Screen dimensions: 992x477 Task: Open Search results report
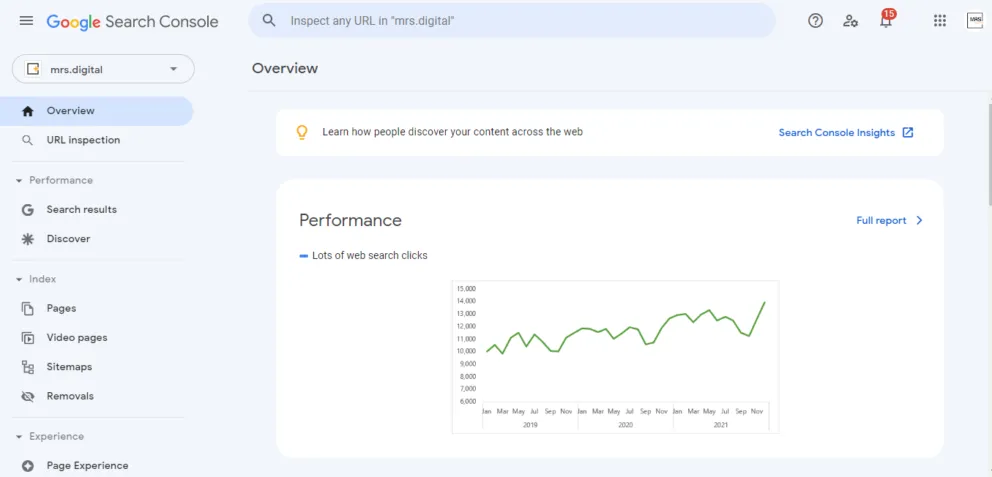[81, 210]
